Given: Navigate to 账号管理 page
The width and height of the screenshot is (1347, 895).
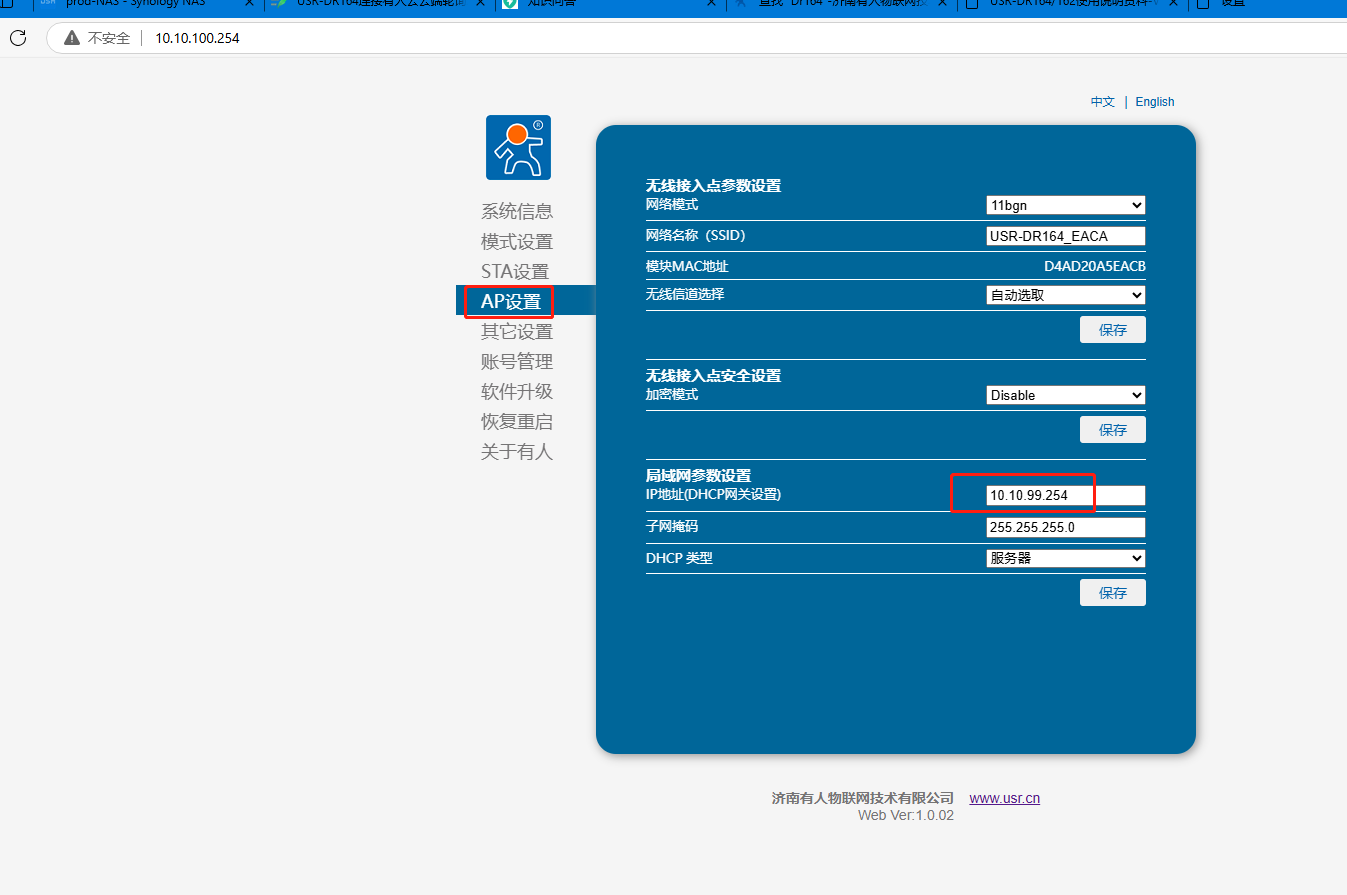Looking at the screenshot, I should (x=517, y=361).
